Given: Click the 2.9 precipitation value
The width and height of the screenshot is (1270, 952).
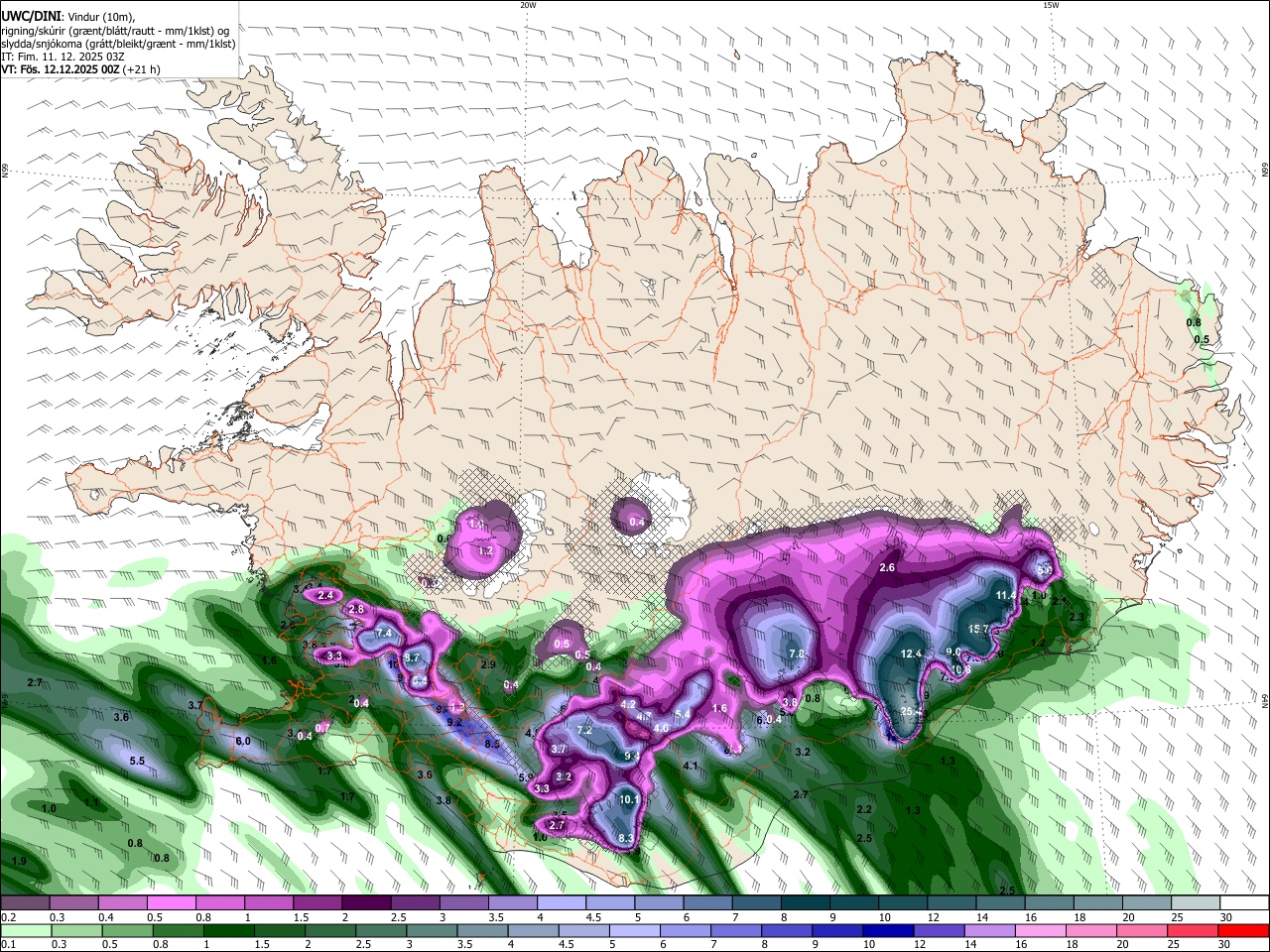Looking at the screenshot, I should [x=487, y=663].
